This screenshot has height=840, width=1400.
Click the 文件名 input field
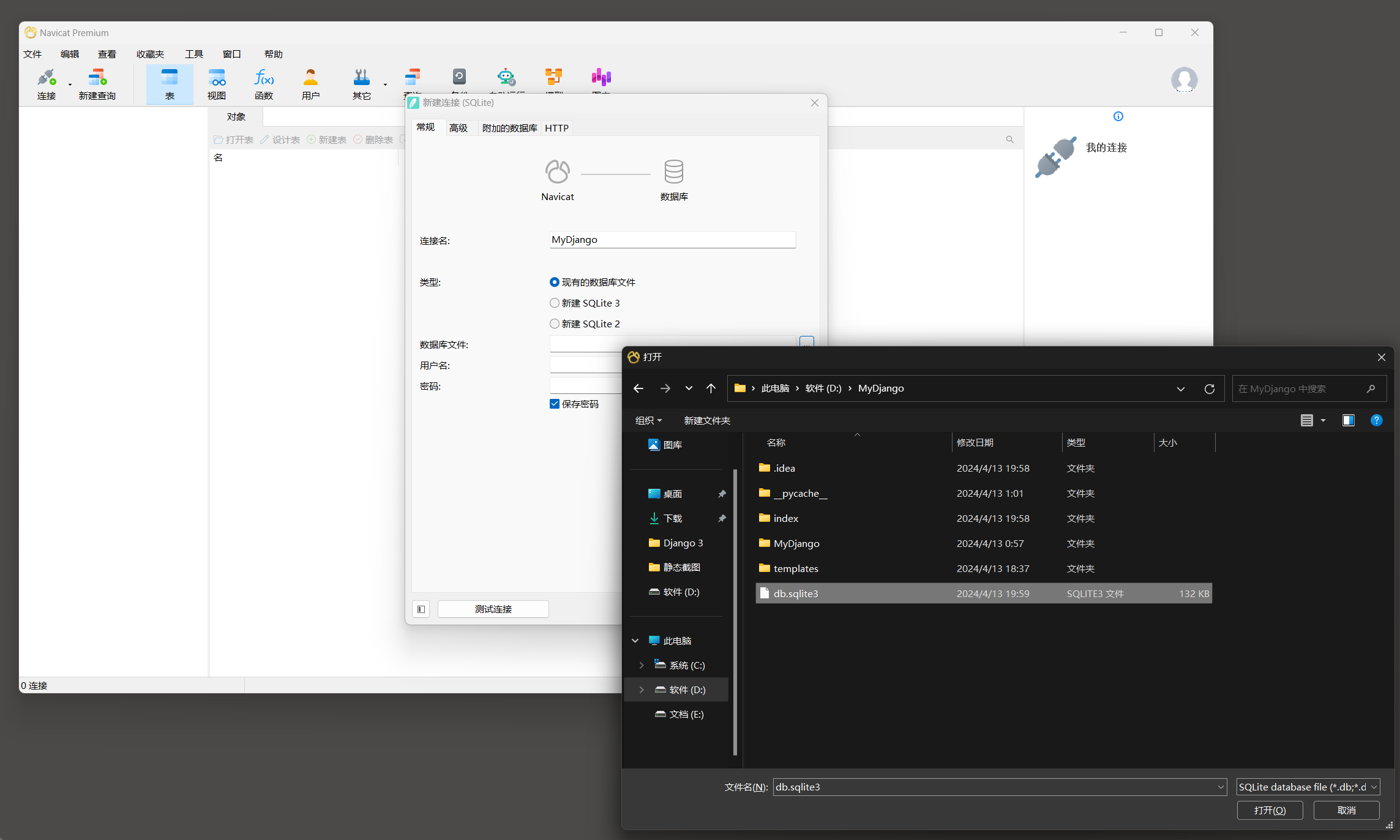click(x=1000, y=787)
